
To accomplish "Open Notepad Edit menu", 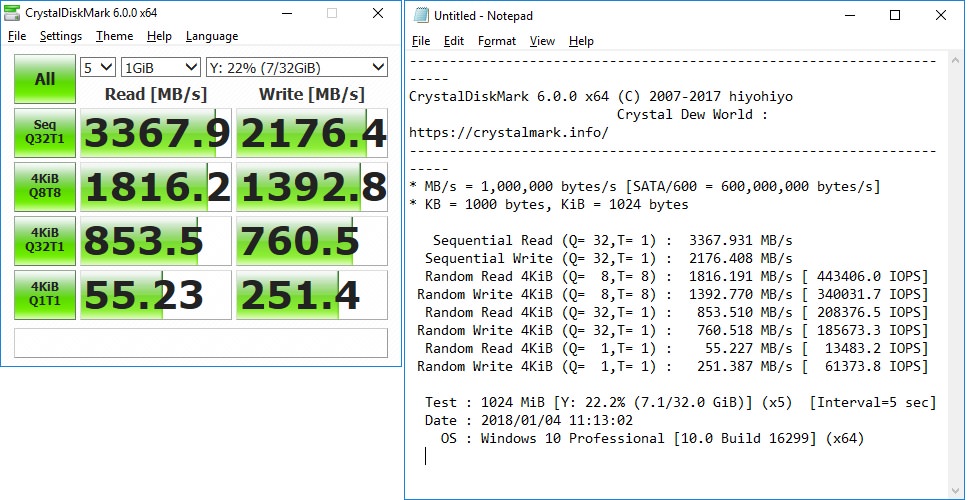I will [454, 41].
